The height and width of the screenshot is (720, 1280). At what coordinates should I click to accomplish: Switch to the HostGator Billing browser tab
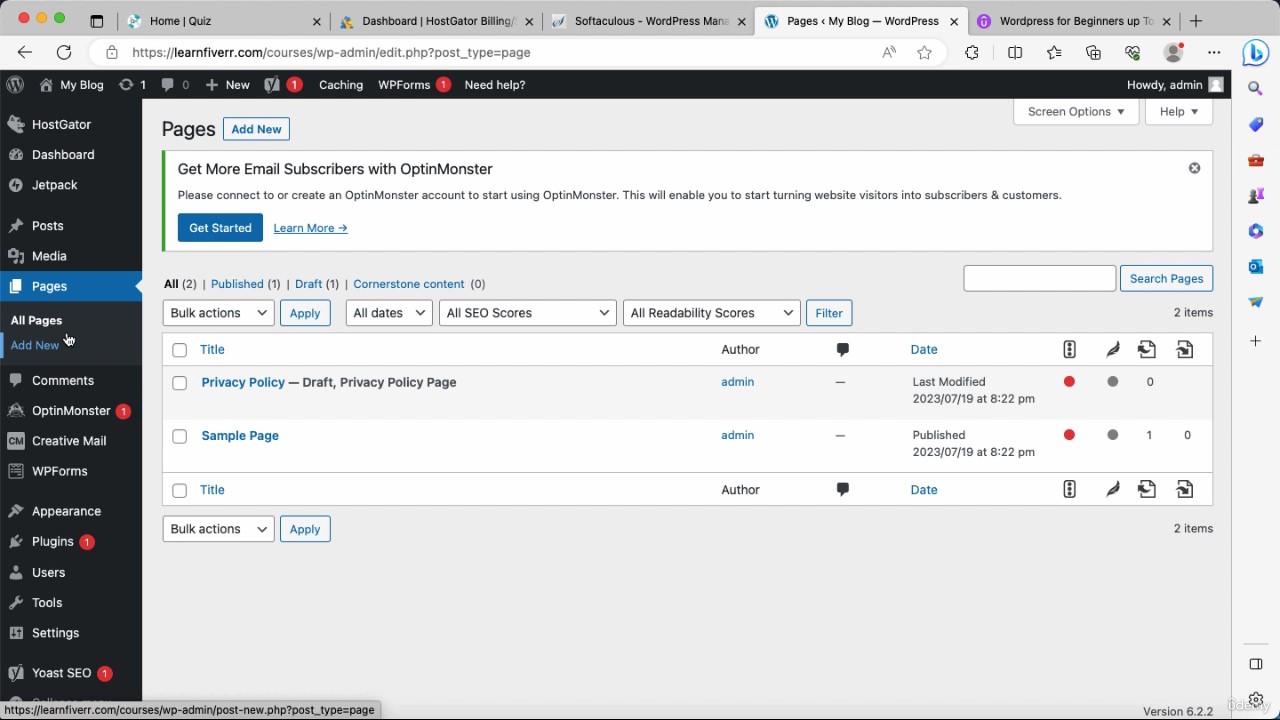[438, 21]
